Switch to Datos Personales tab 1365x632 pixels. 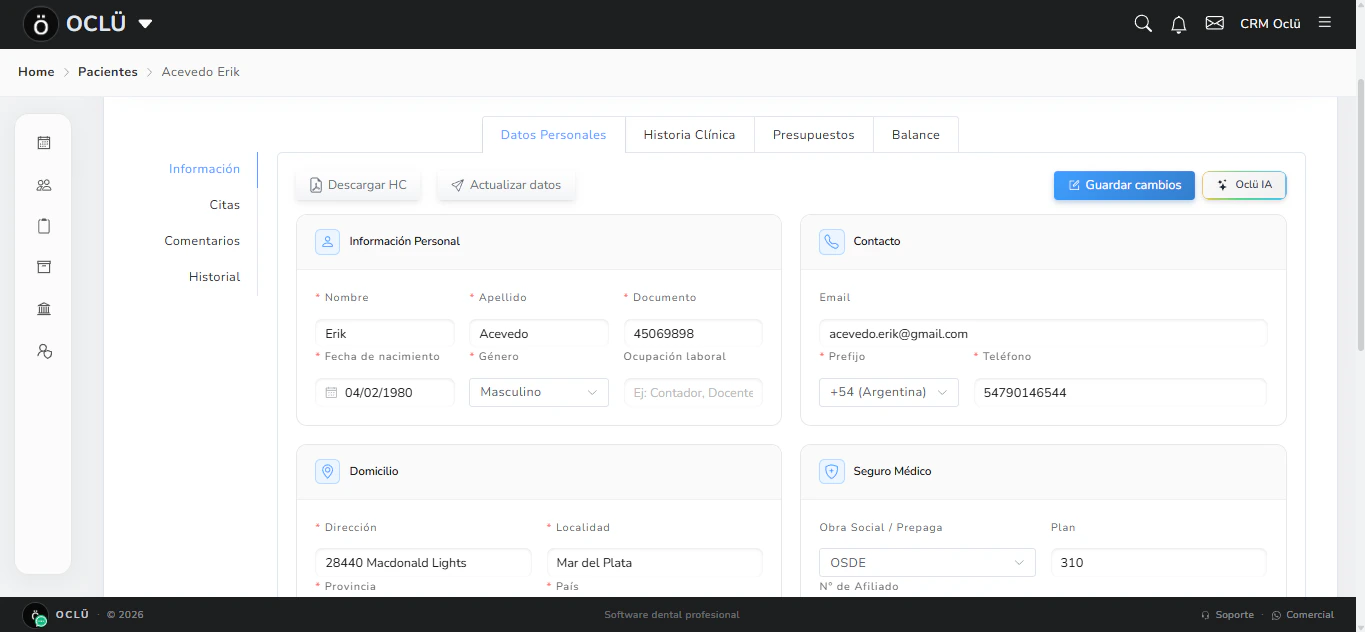(x=554, y=135)
